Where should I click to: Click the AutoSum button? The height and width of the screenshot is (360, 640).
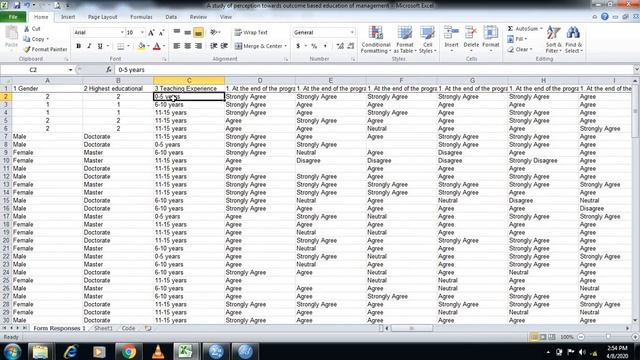[x=523, y=29]
